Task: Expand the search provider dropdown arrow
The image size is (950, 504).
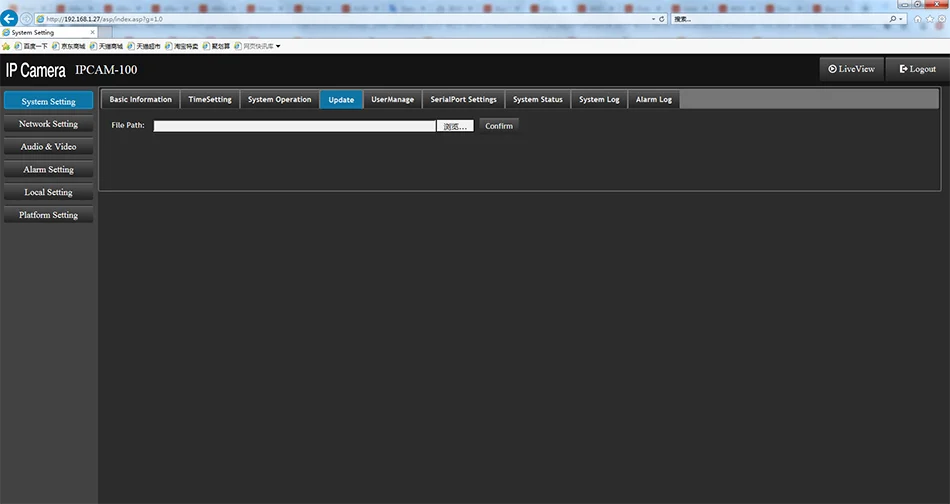Action: click(901, 19)
